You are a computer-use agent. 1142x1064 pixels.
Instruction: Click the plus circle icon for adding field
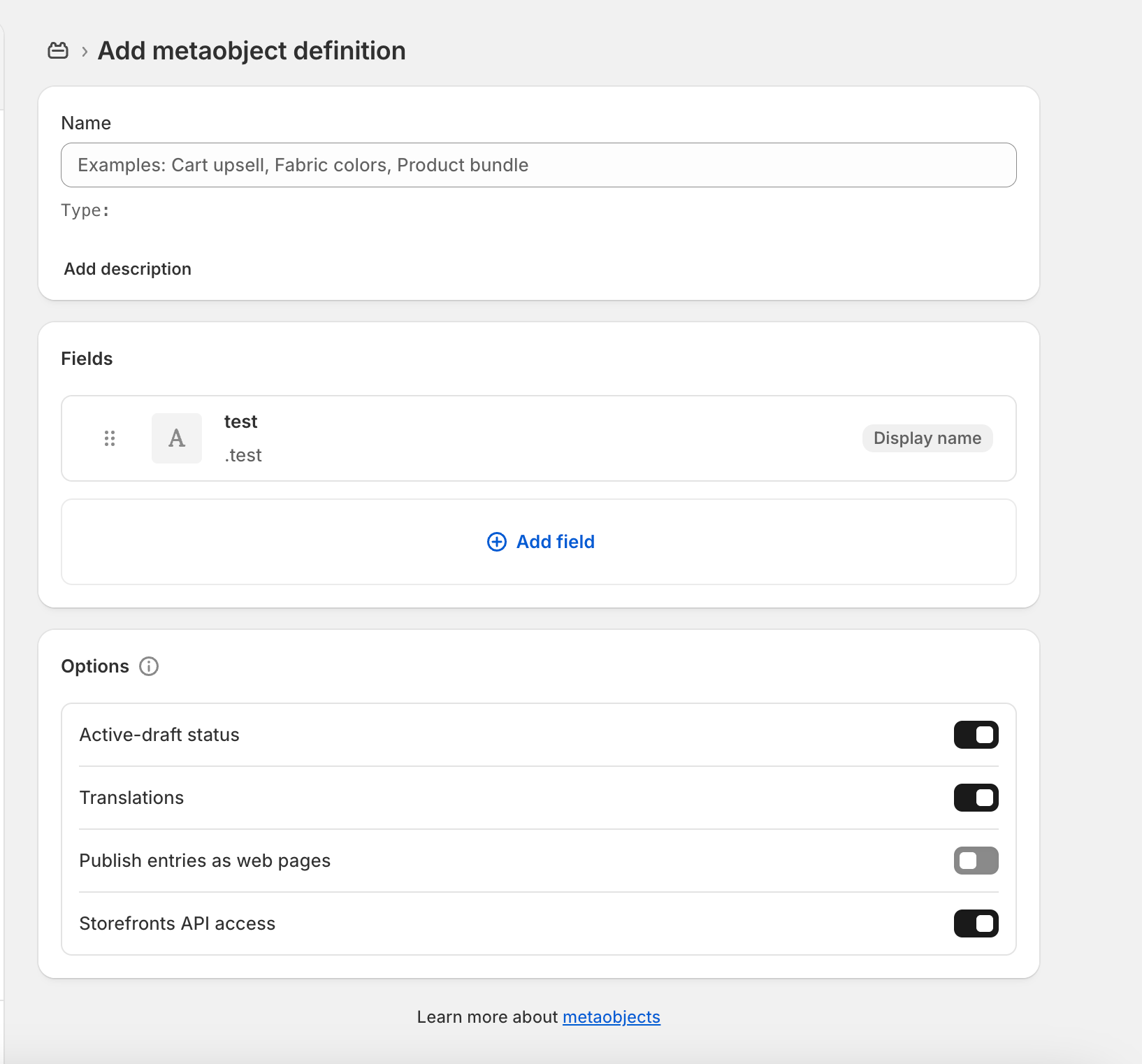pos(496,542)
